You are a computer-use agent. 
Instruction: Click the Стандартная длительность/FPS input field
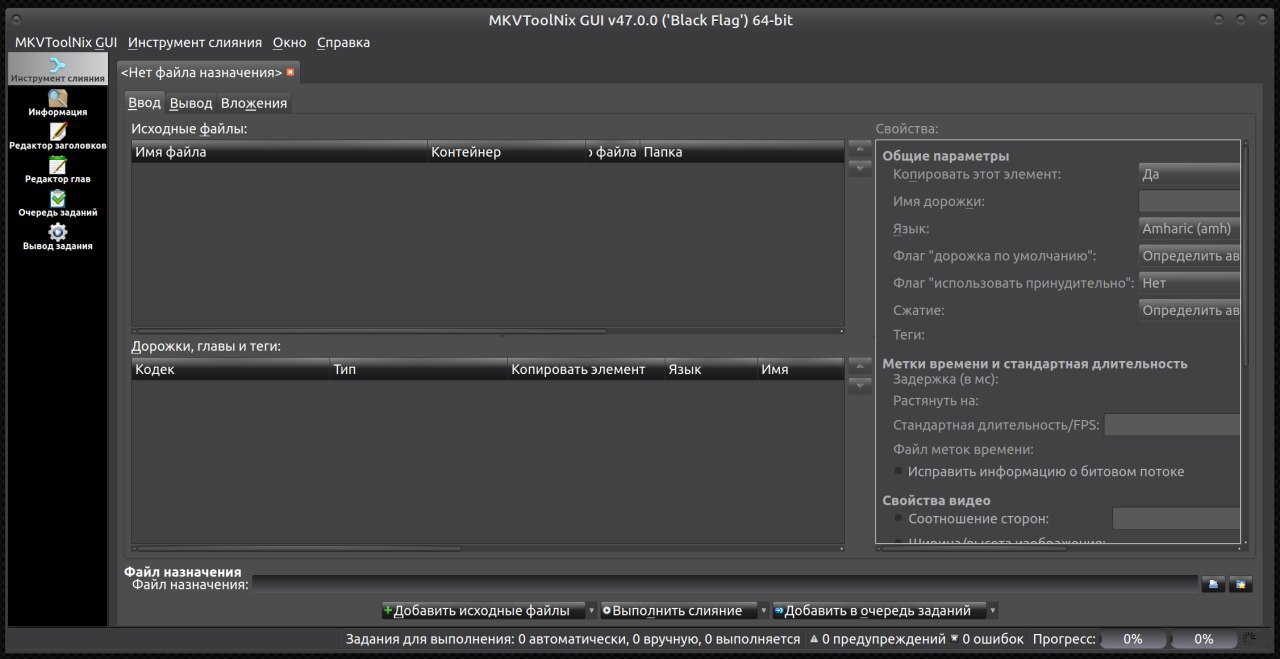point(1172,425)
